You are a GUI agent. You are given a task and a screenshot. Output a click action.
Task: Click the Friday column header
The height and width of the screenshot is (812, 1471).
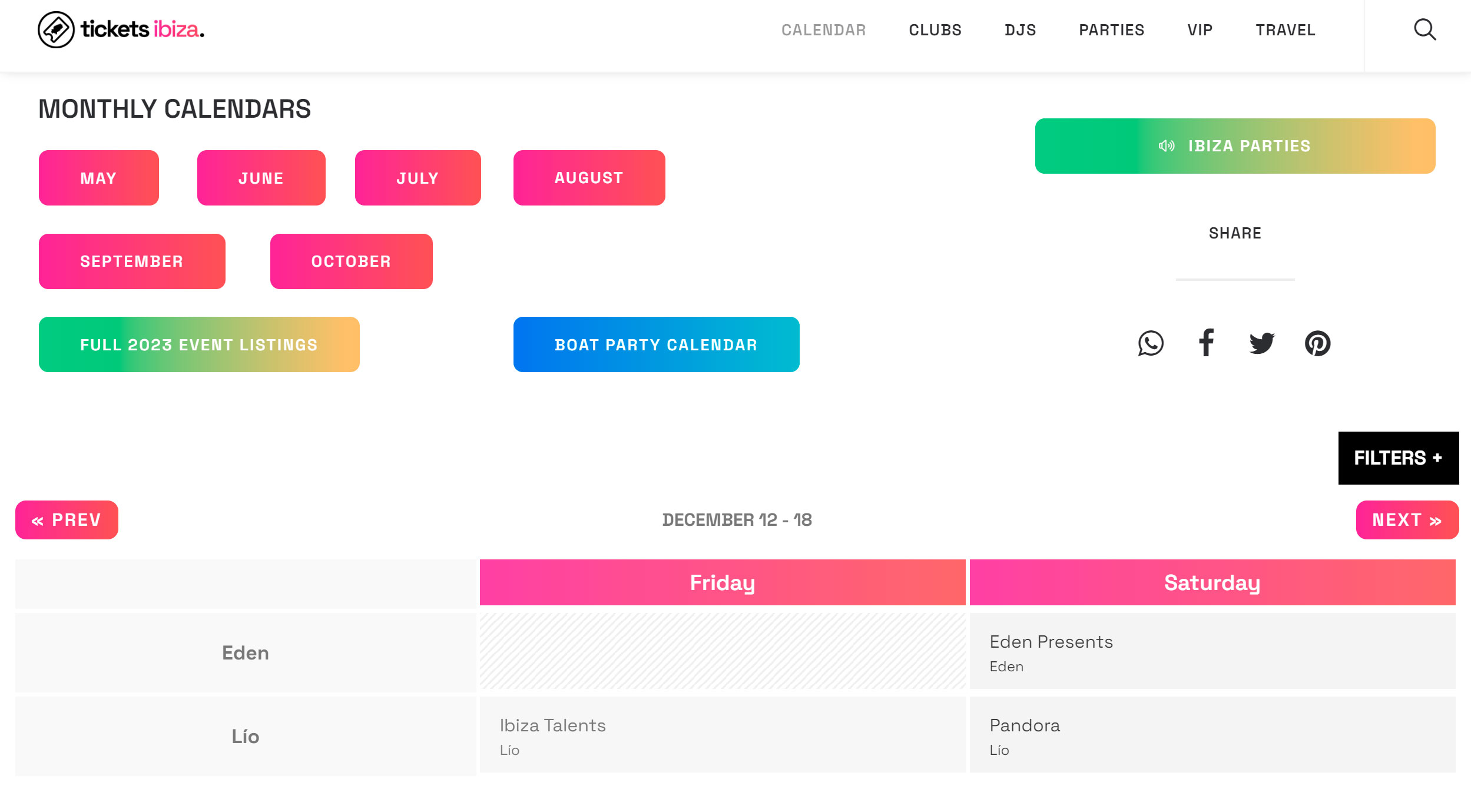[723, 582]
